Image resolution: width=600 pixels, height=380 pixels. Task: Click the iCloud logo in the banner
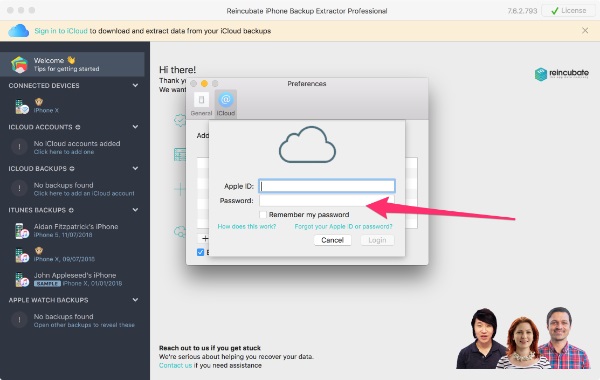click(x=18, y=31)
